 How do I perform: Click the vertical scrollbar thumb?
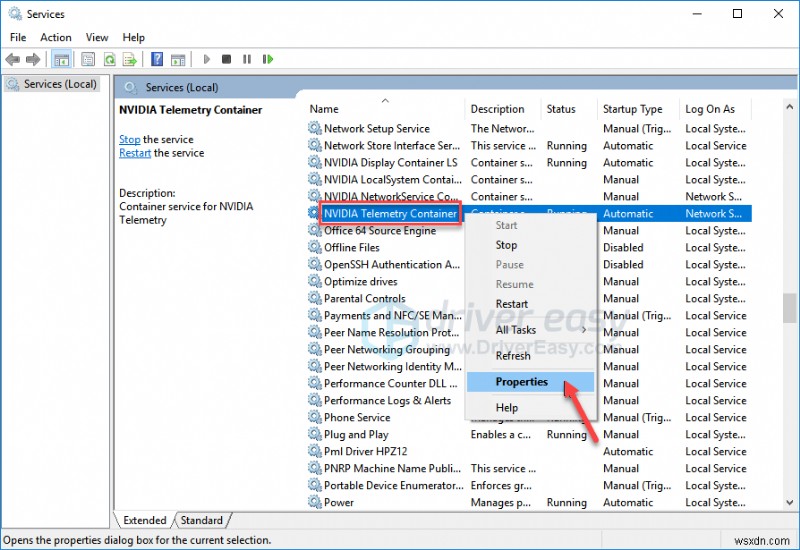pos(789,308)
